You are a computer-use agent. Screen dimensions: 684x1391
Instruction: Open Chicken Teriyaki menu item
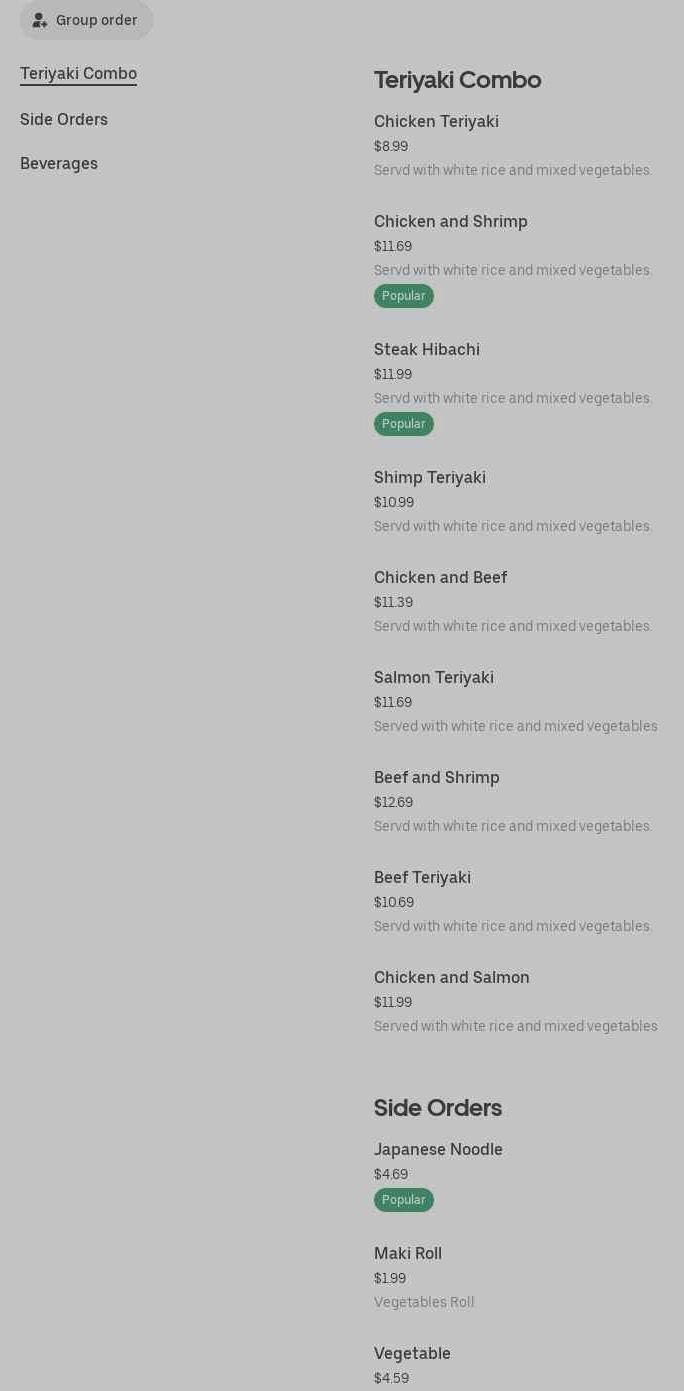coord(436,122)
